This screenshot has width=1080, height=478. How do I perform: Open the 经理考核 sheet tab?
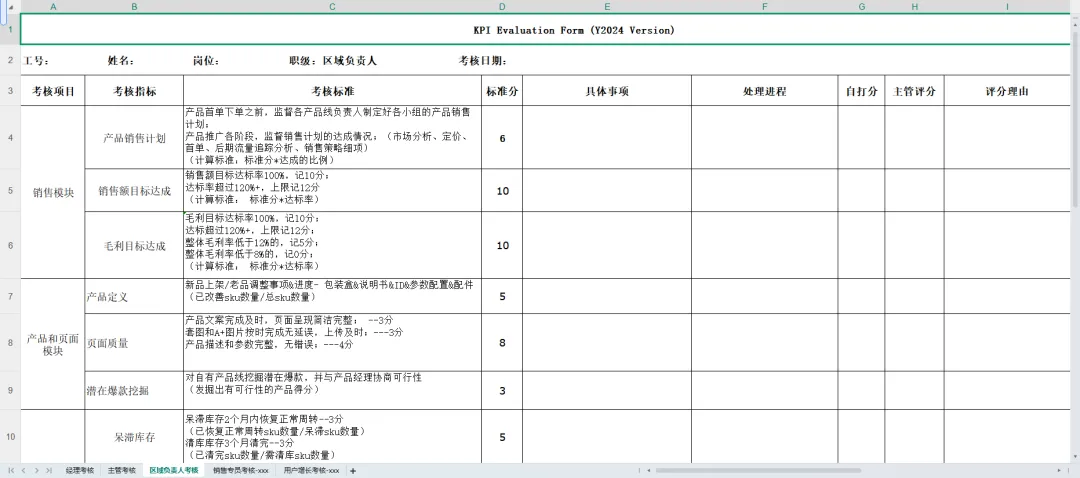coord(80,471)
